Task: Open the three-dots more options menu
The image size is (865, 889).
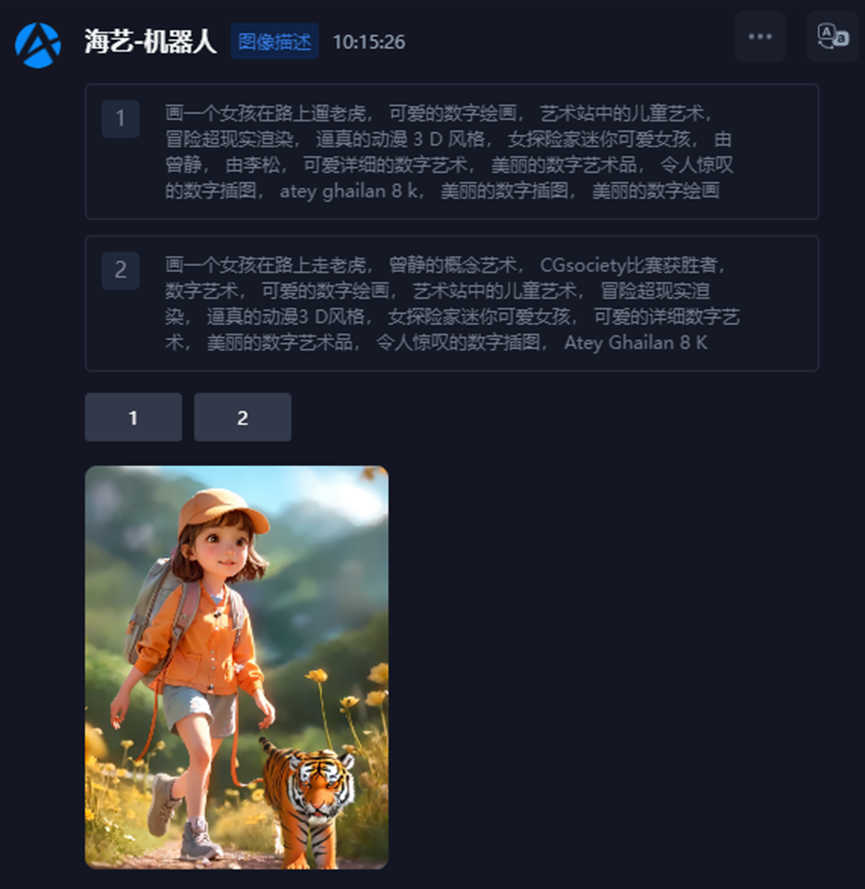Action: point(760,36)
